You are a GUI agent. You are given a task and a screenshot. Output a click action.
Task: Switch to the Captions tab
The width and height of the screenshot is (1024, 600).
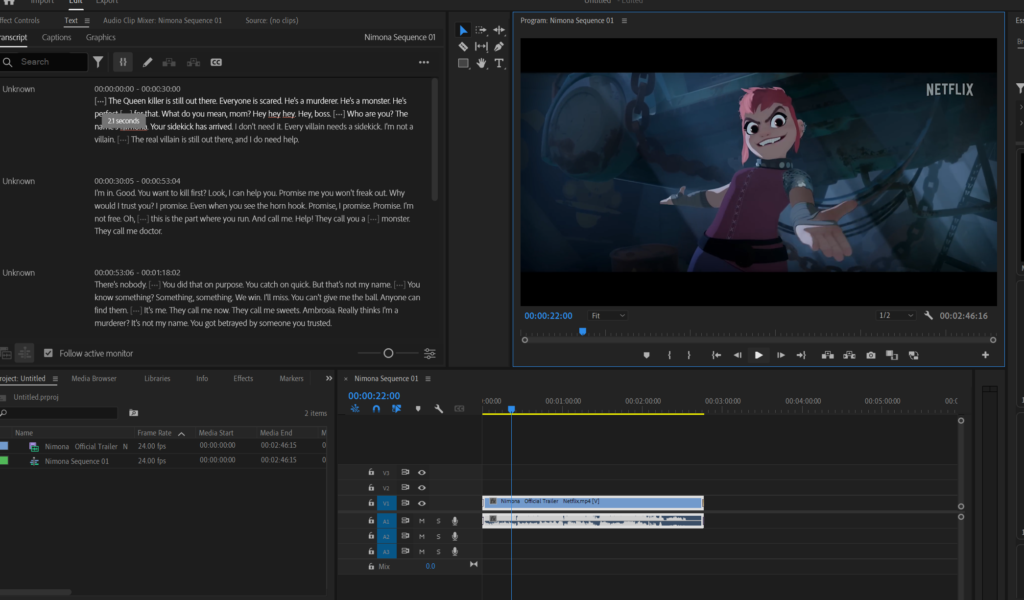point(57,37)
